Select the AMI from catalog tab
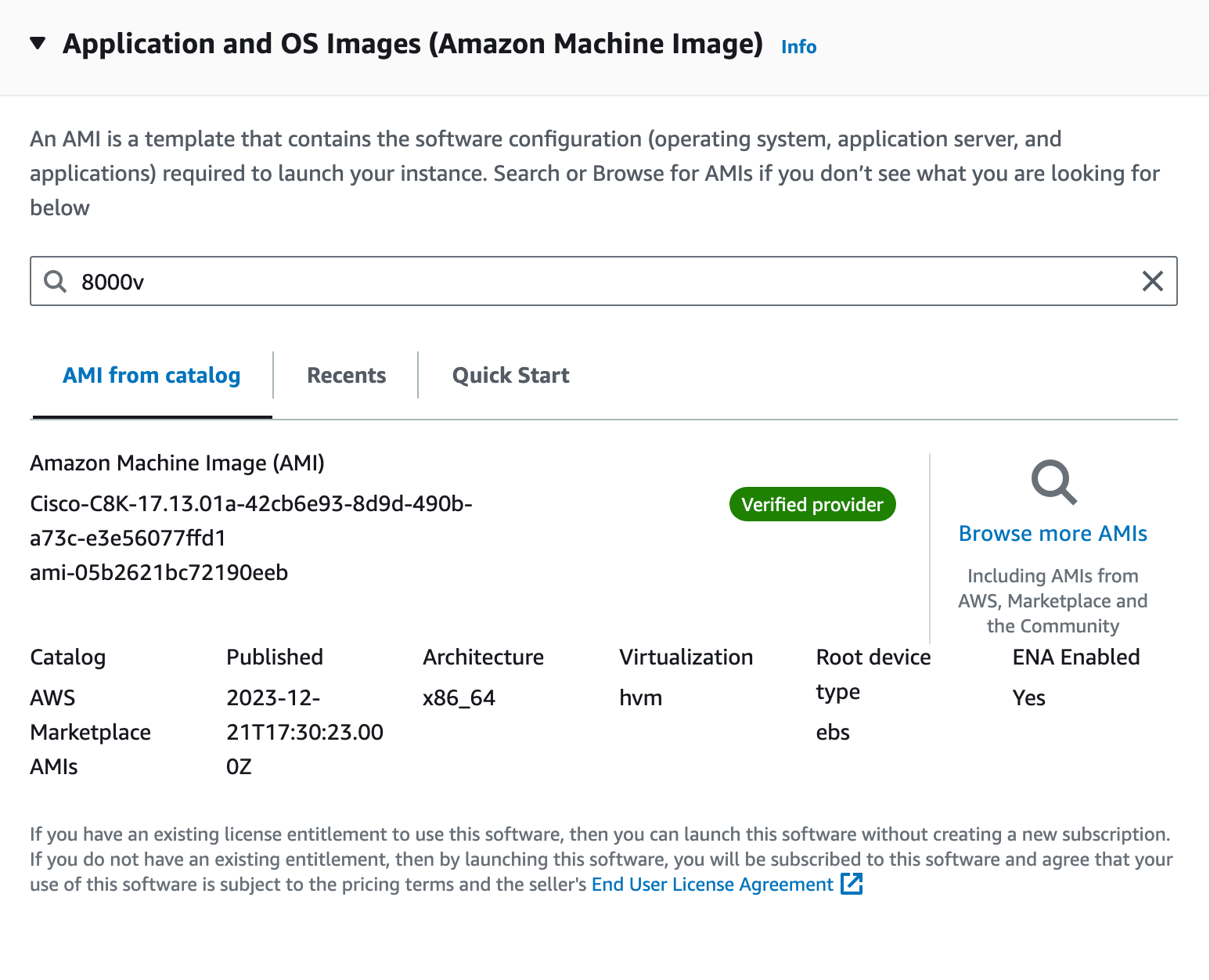This screenshot has height=980, width=1210. 151,375
